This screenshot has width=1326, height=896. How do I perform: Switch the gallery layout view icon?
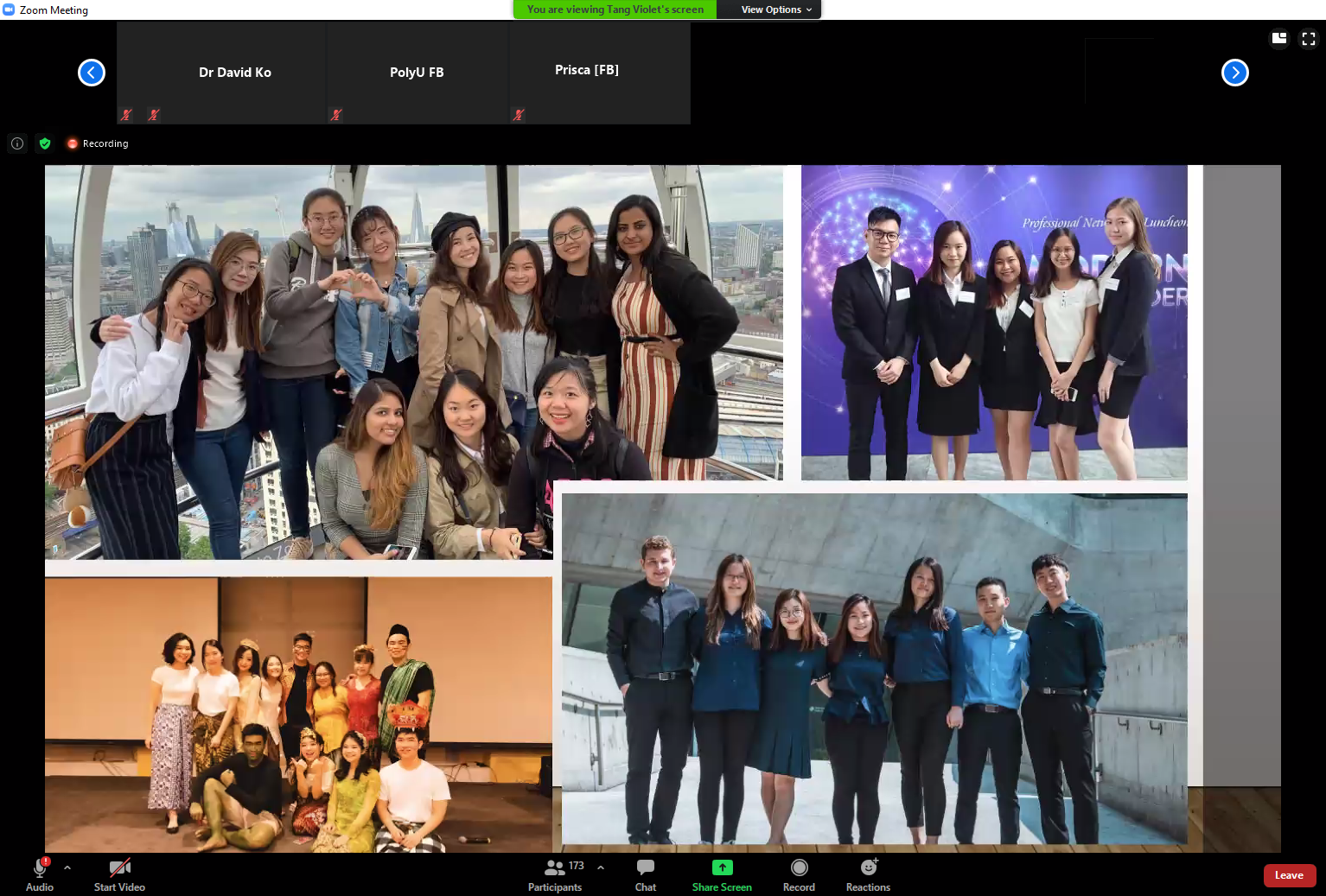1279,38
